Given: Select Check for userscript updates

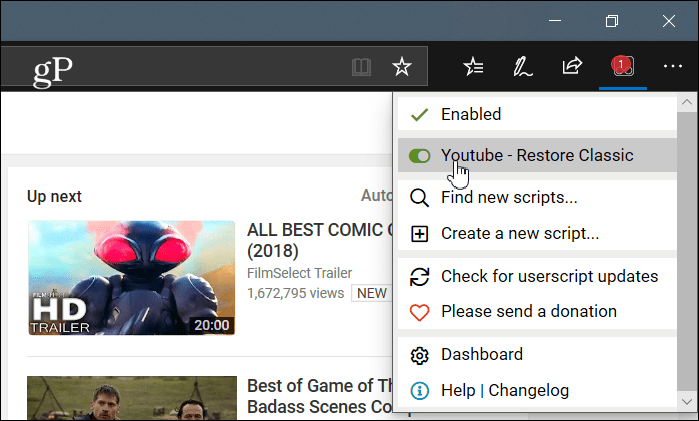Looking at the screenshot, I should tap(537, 276).
